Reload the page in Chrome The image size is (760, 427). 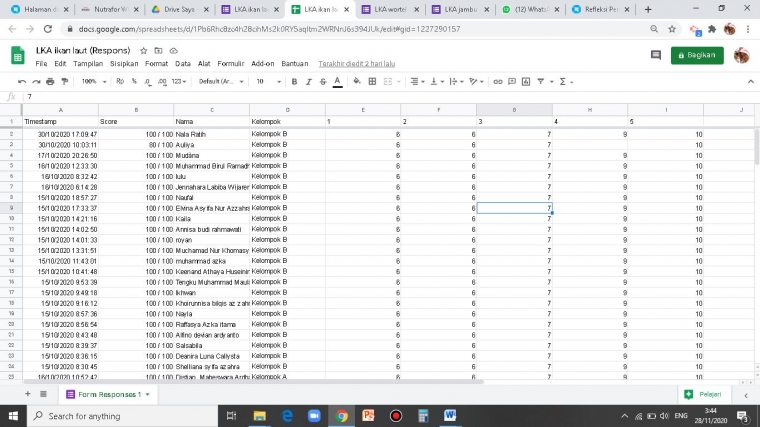pyautogui.click(x=48, y=29)
